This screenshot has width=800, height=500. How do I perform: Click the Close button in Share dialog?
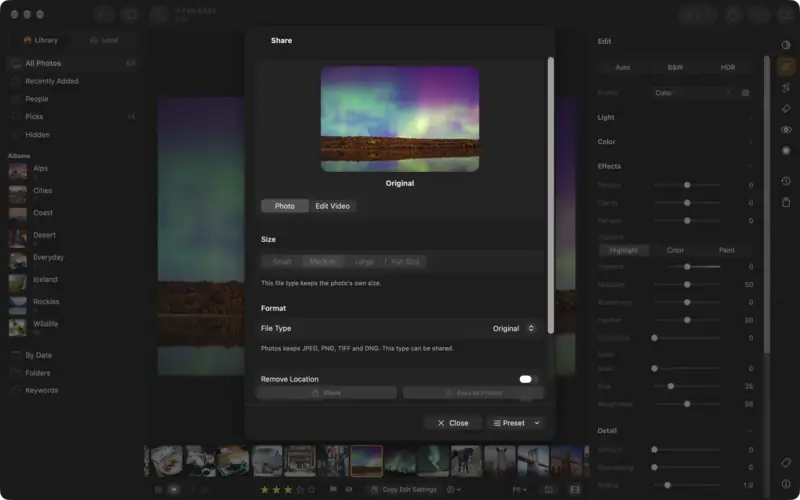point(453,423)
